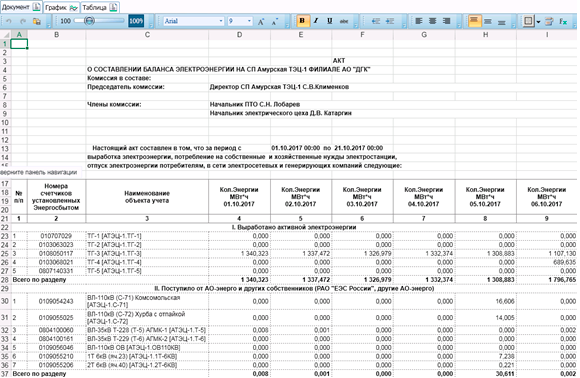The image size is (580, 378).
Task: Click the zoom value label 100
Action: click(x=65, y=21)
